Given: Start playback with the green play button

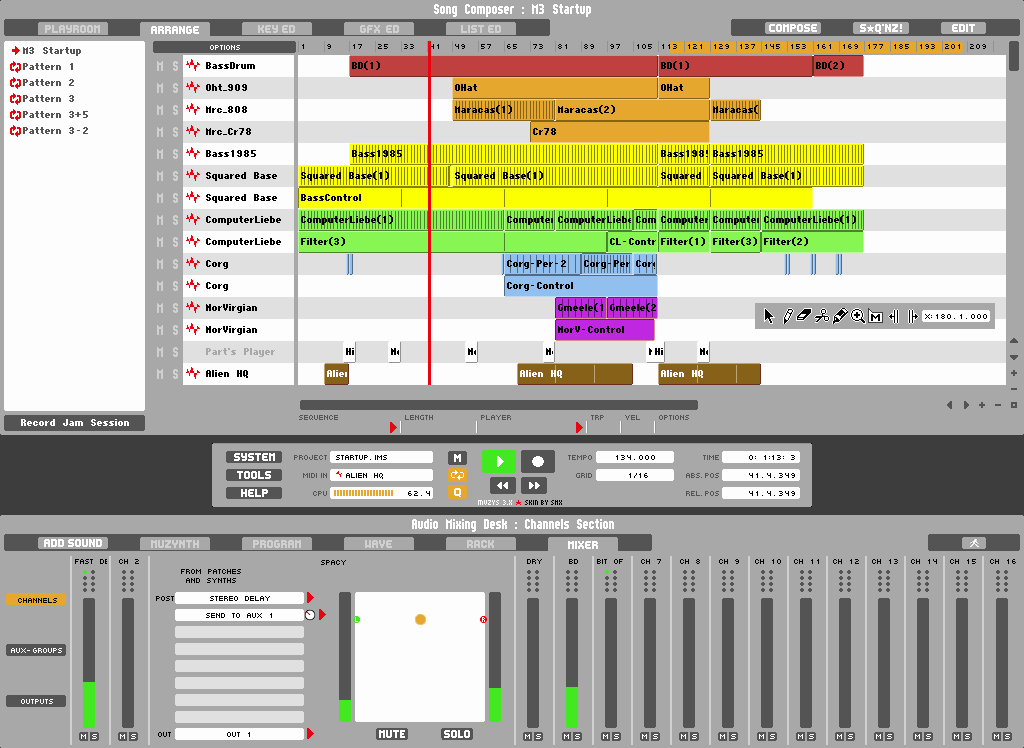Looking at the screenshot, I should point(499,461).
